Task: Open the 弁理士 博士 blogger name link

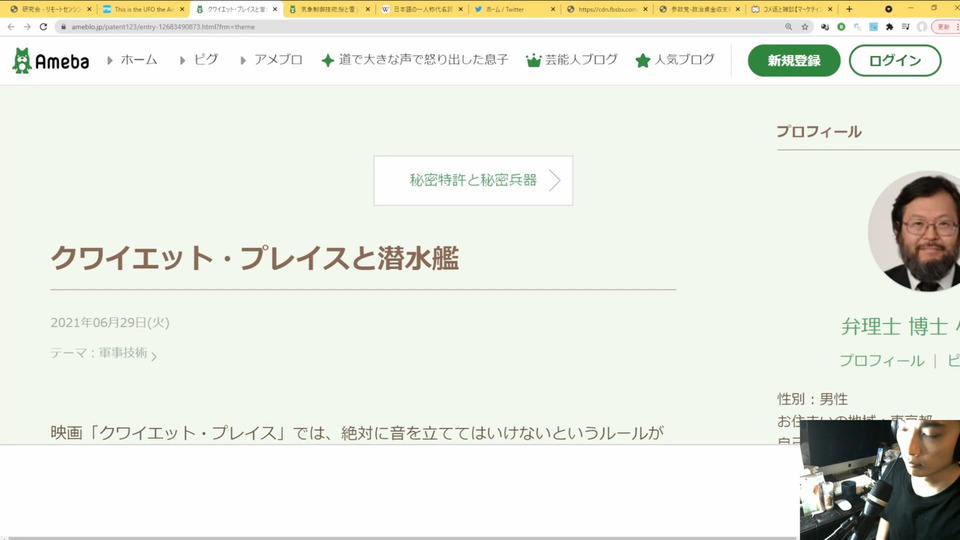Action: pyautogui.click(x=900, y=327)
